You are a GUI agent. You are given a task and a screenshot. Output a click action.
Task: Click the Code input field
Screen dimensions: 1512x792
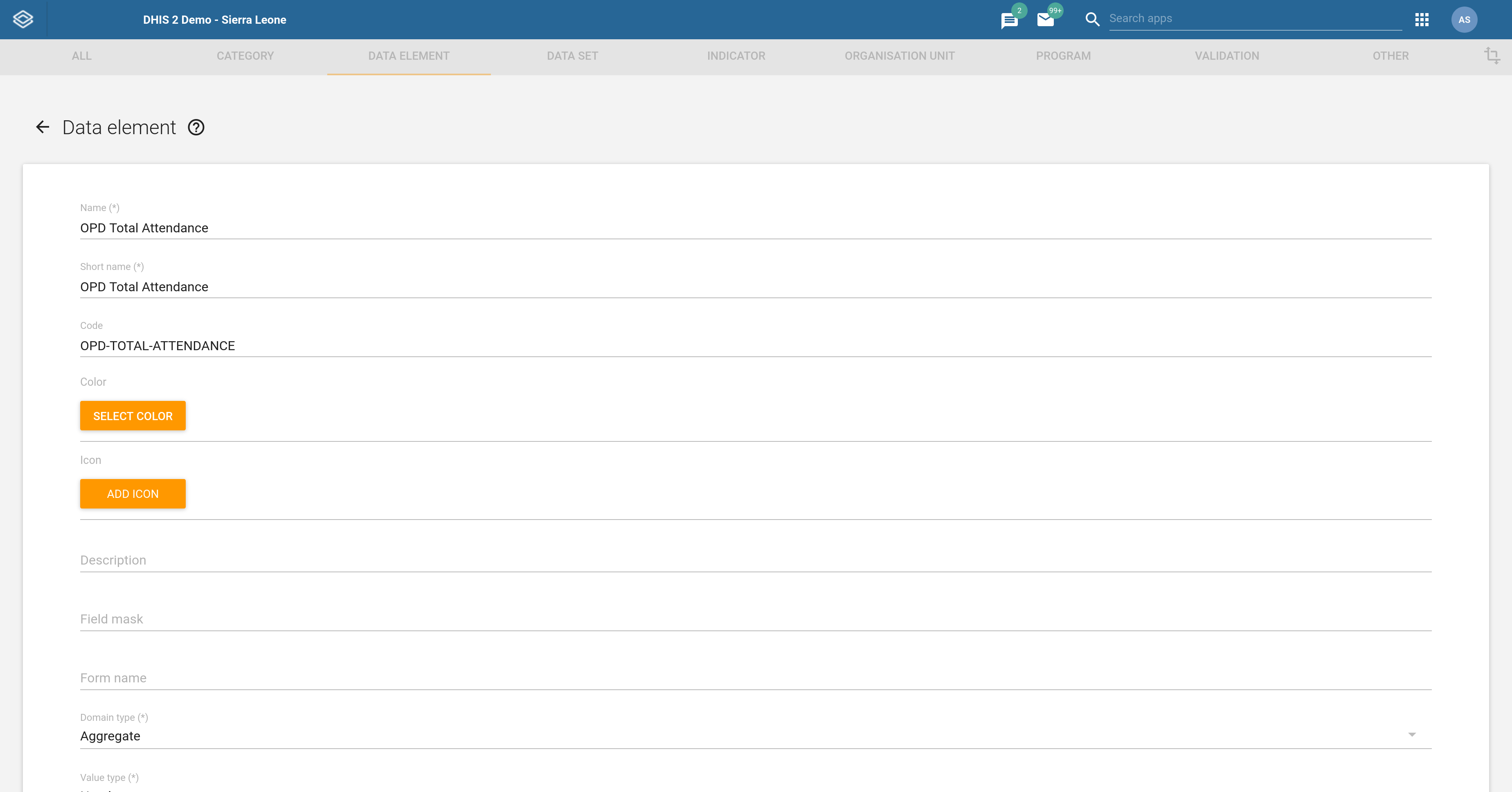coord(756,345)
